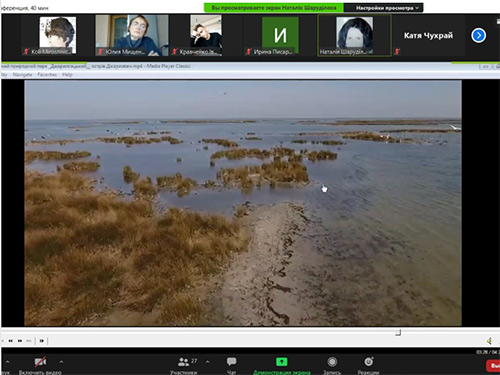Open the View Options dropdown at the top

(384, 8)
